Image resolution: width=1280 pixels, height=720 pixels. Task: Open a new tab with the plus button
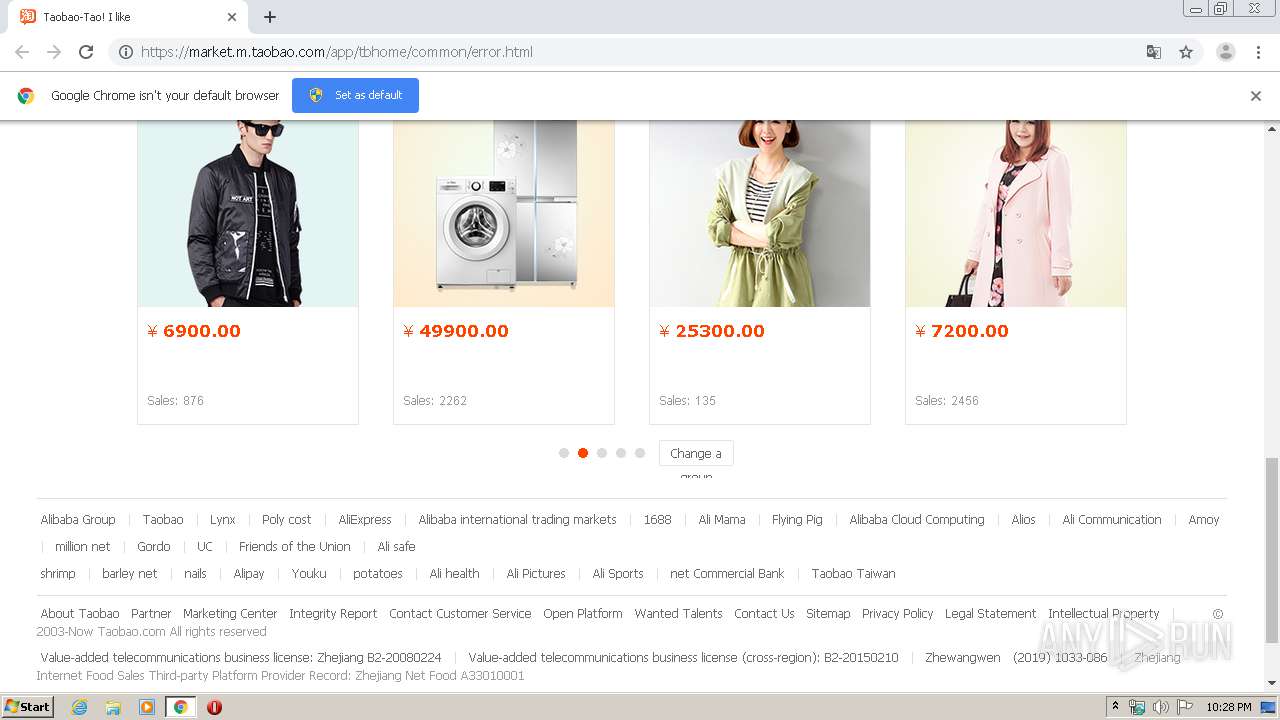point(270,17)
